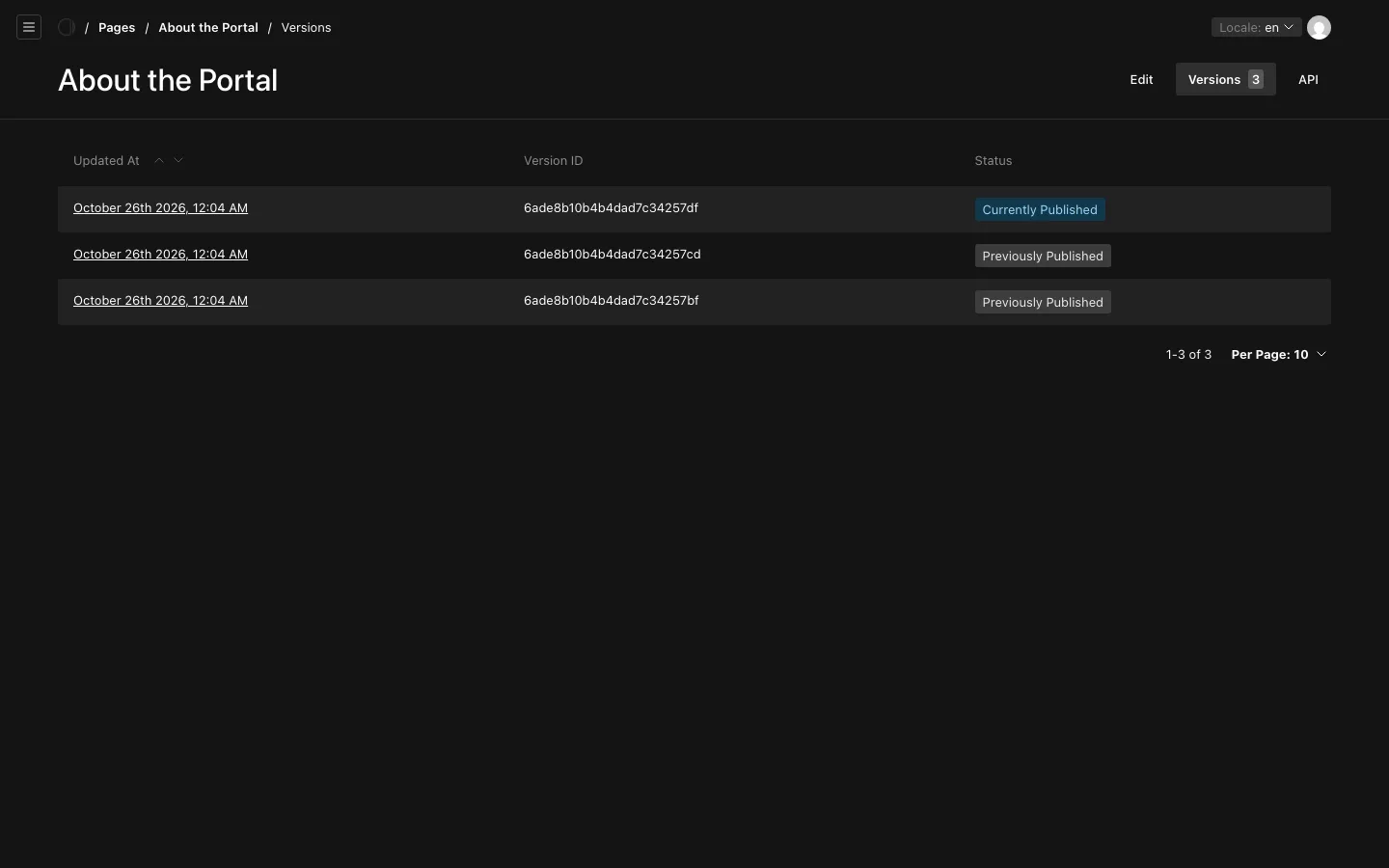
Task: Click the About the Portal page title
Action: [x=168, y=80]
